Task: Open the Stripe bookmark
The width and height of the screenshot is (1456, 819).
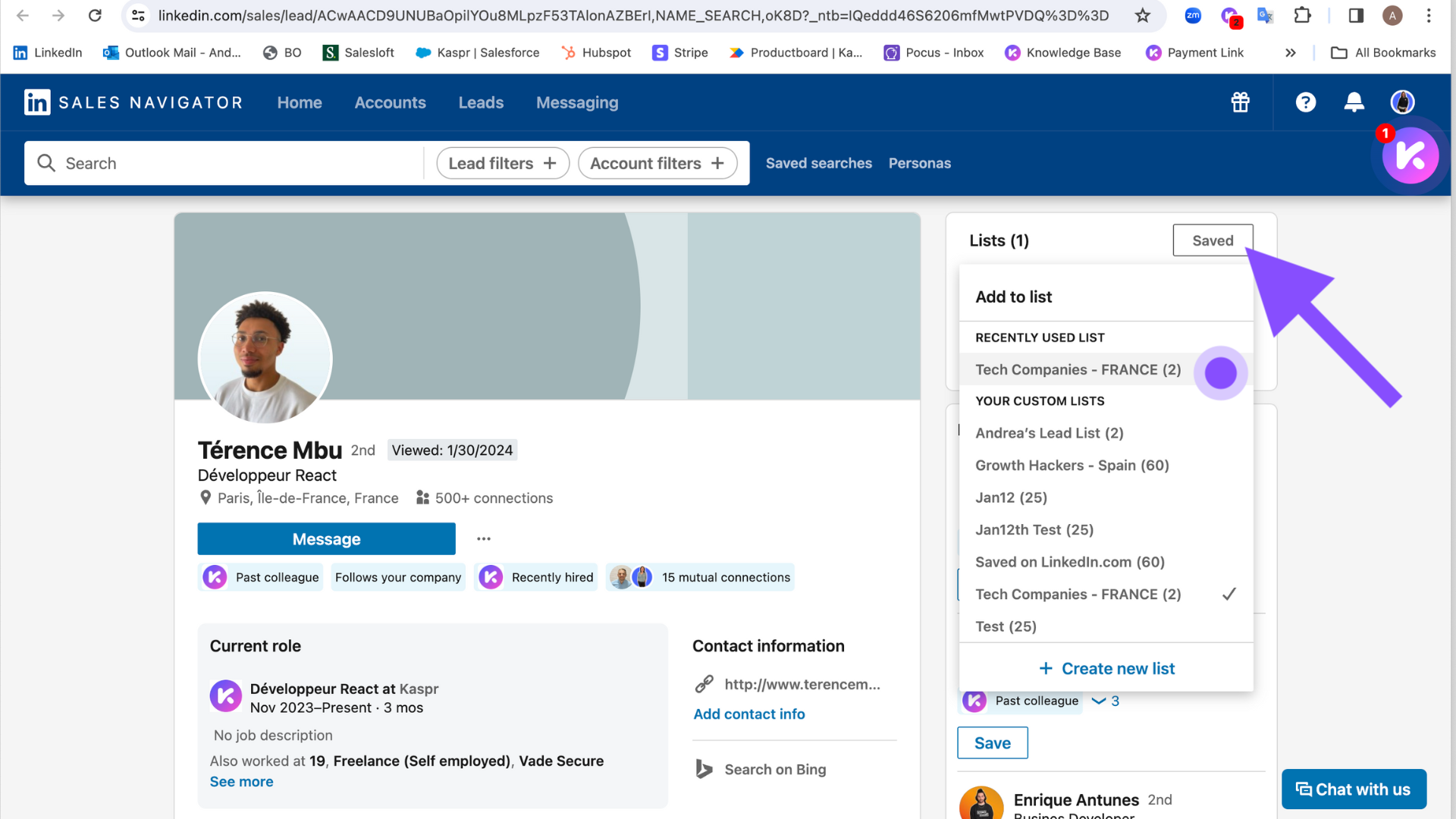Action: tap(680, 52)
